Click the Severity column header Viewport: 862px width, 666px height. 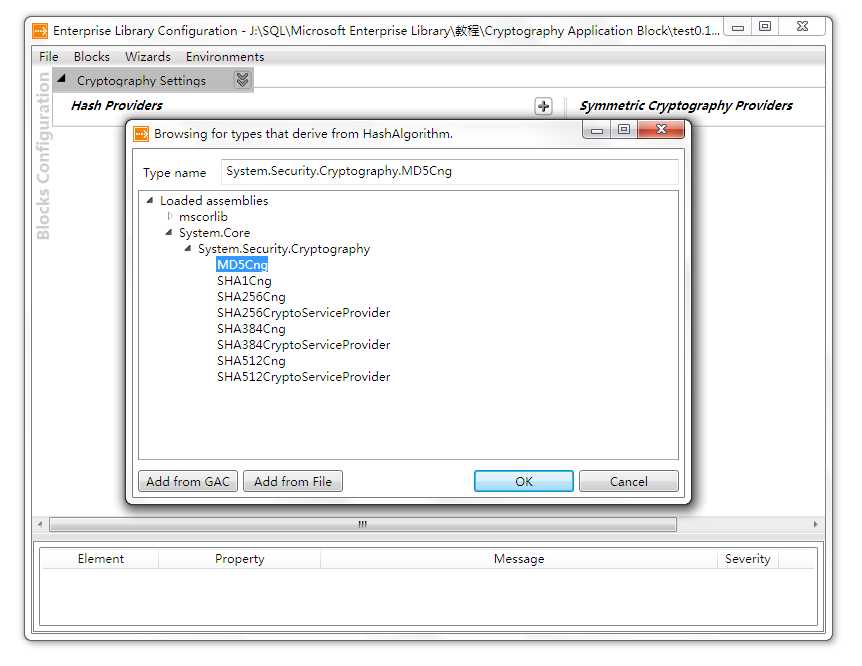[x=748, y=559]
